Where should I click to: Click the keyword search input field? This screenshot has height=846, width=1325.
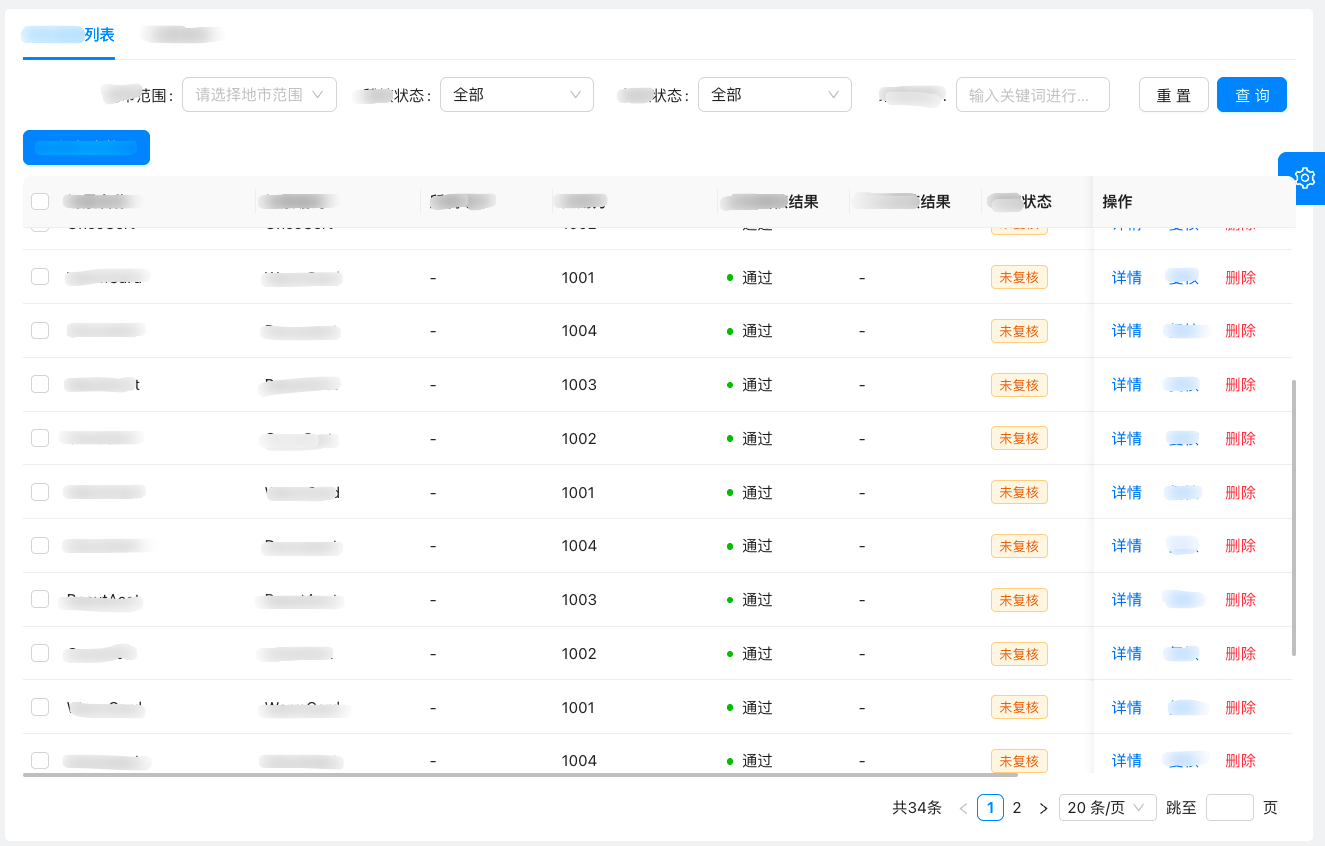(x=1032, y=94)
